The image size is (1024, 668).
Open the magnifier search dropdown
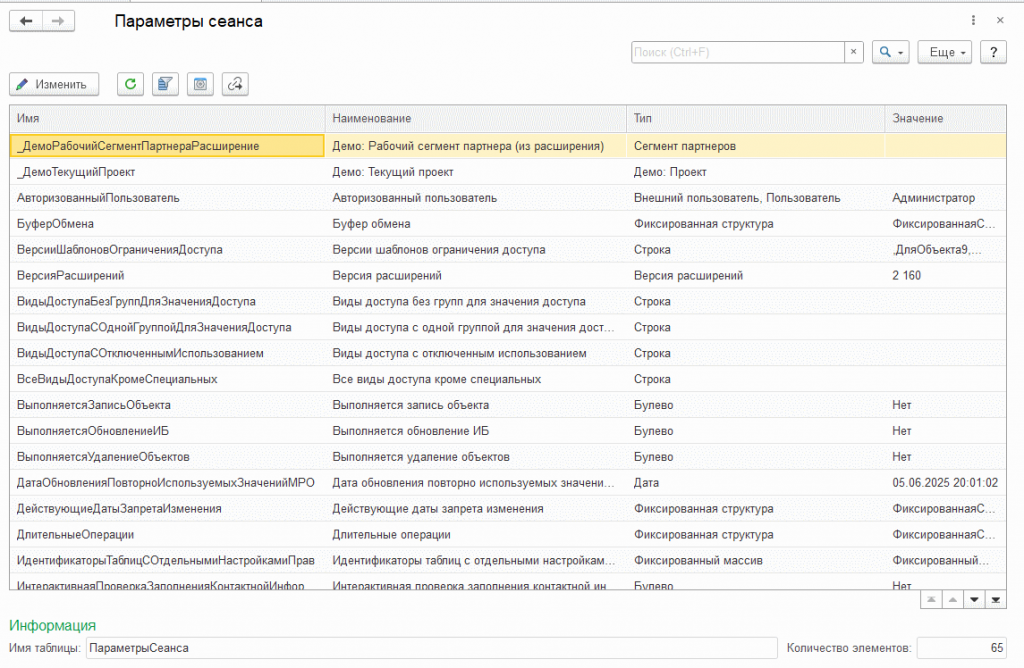click(891, 52)
